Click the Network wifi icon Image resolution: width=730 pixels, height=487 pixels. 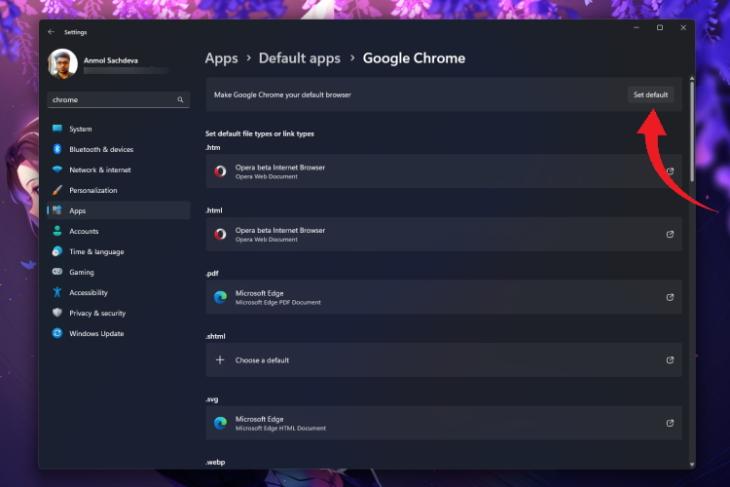click(x=57, y=169)
